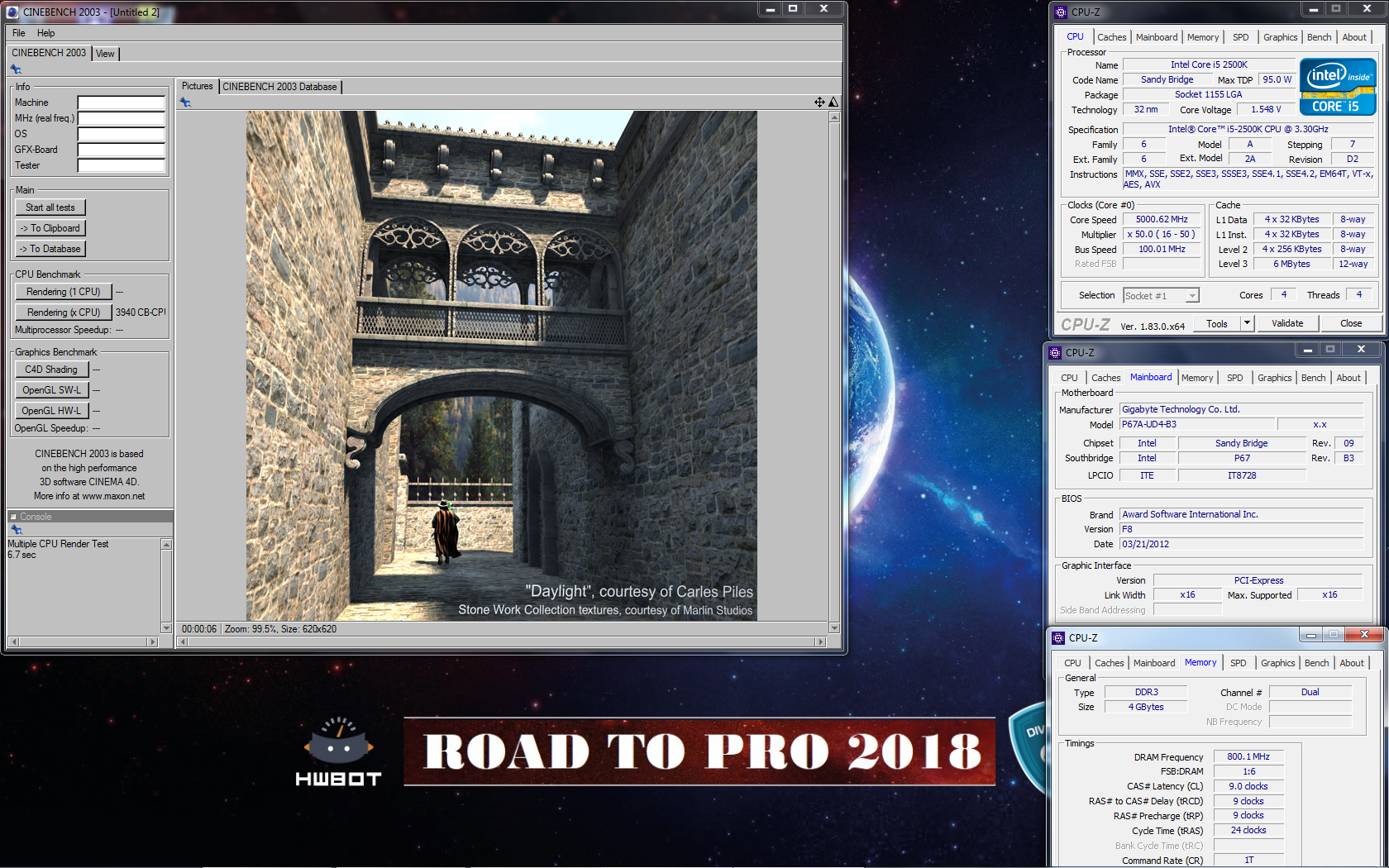Open Memory tab in the top CPU-Z window
This screenshot has width=1389, height=868.
point(1202,37)
